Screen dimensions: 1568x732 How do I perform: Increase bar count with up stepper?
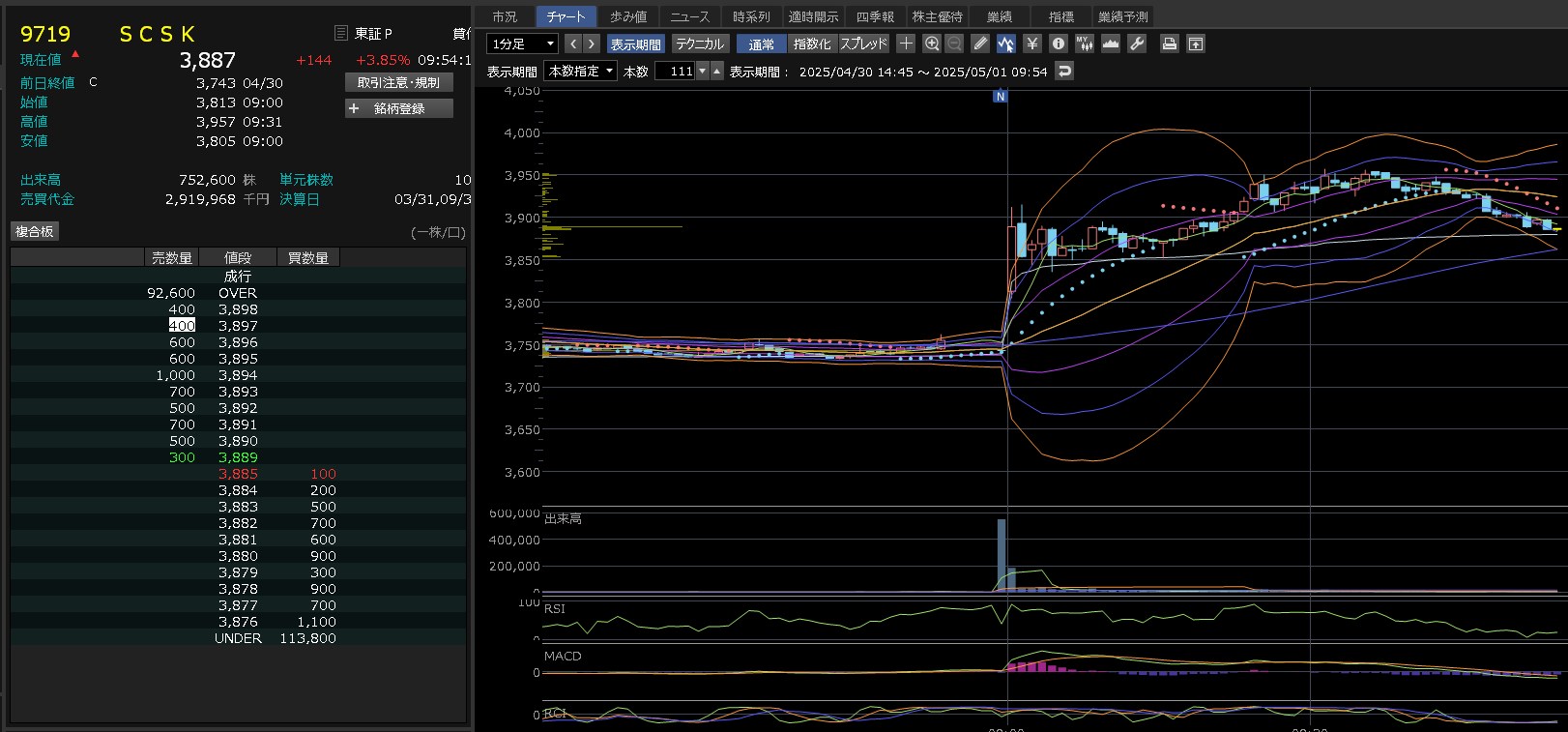coord(716,71)
